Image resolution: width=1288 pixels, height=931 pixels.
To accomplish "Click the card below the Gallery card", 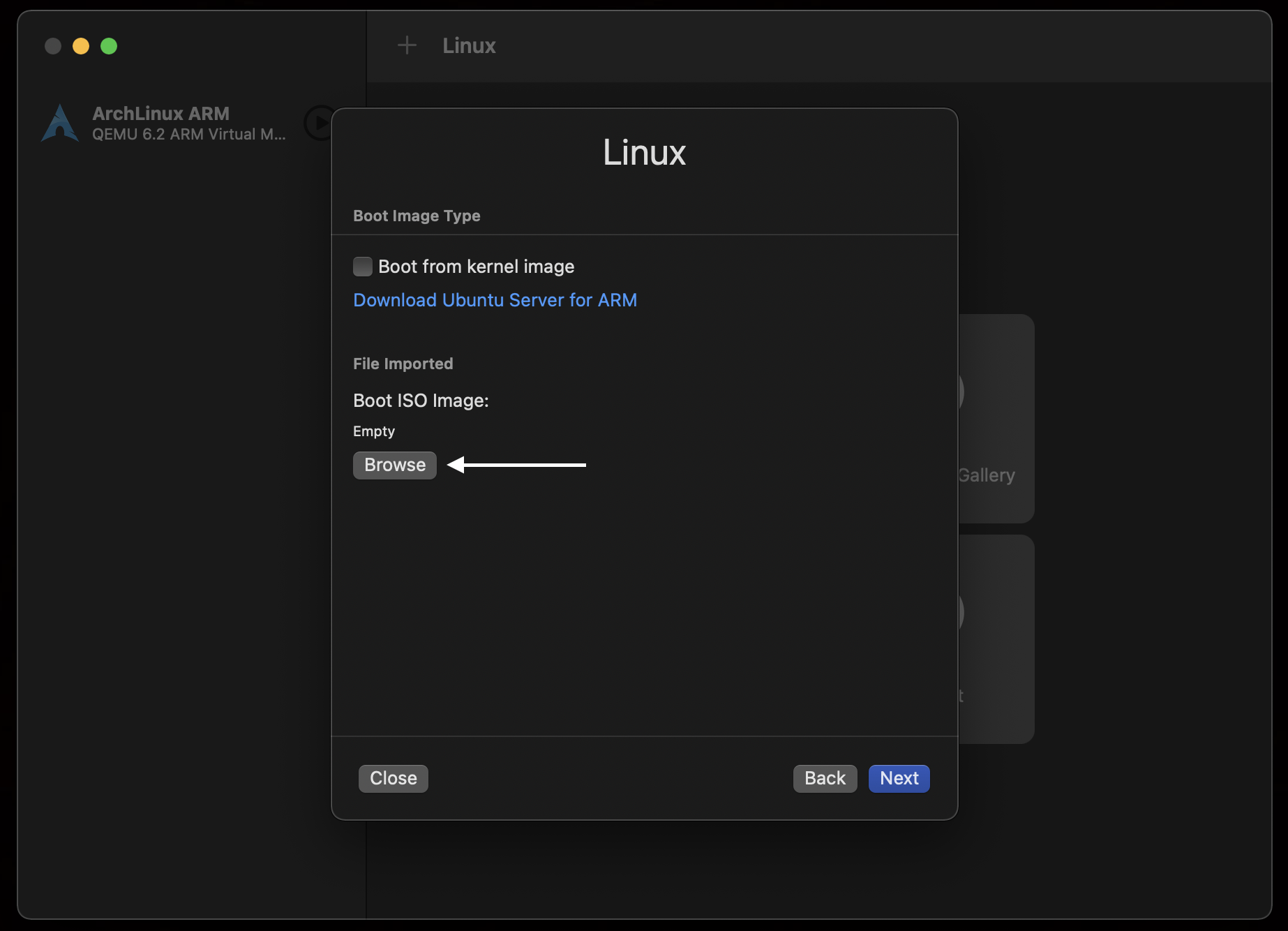I will click(x=995, y=639).
